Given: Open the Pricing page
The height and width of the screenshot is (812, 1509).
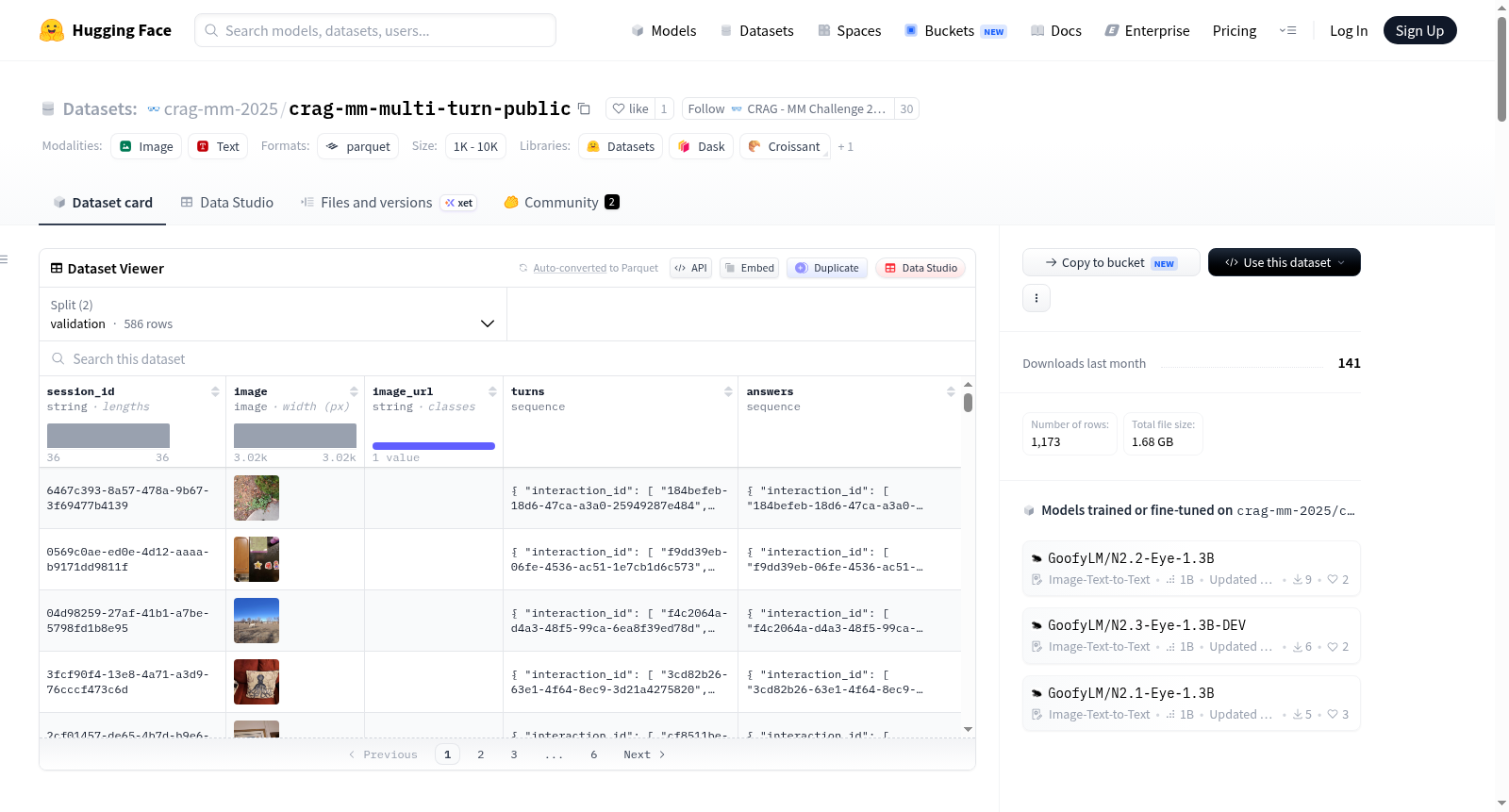Looking at the screenshot, I should point(1235,30).
